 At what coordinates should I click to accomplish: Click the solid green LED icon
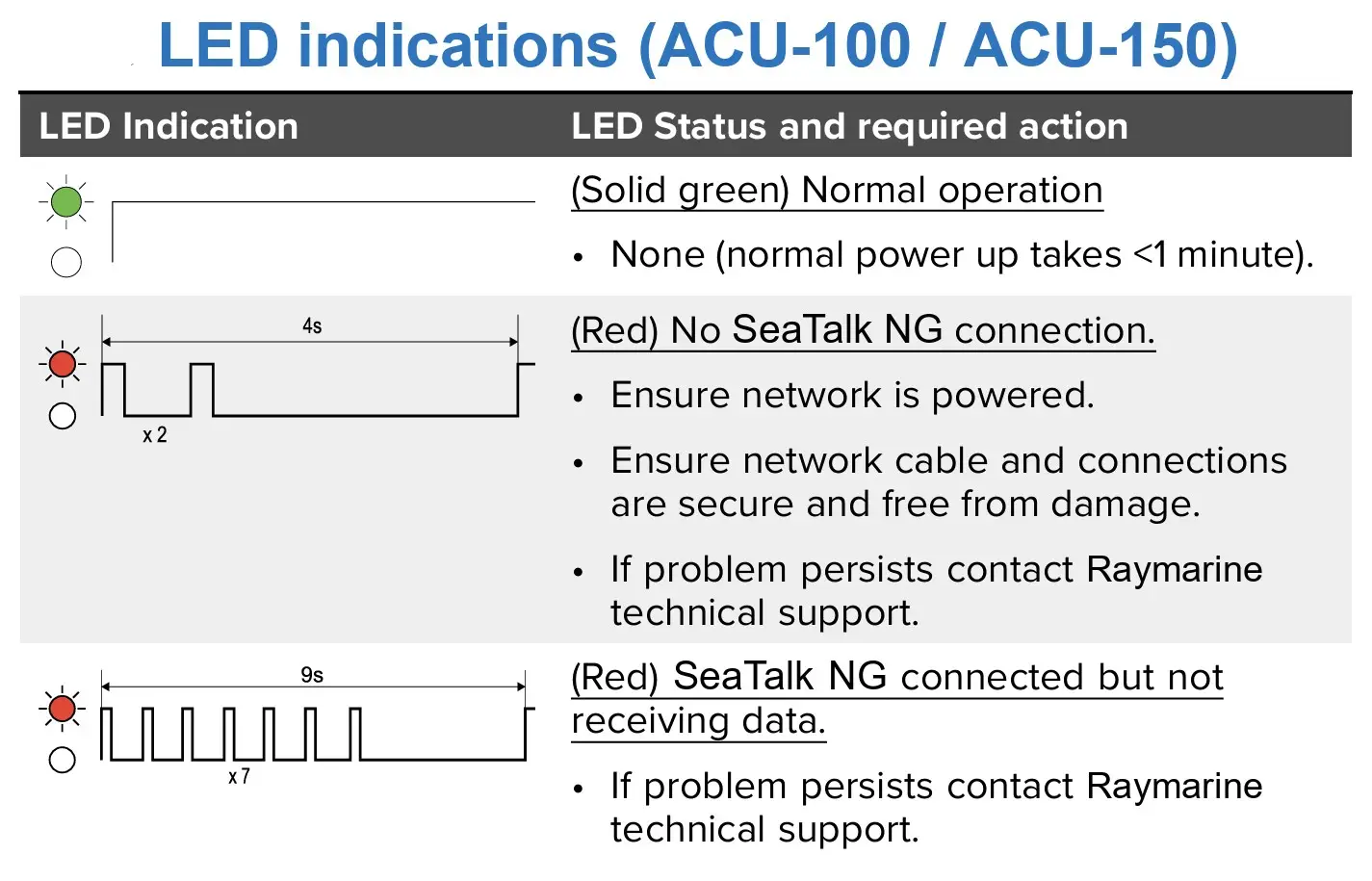[x=65, y=202]
